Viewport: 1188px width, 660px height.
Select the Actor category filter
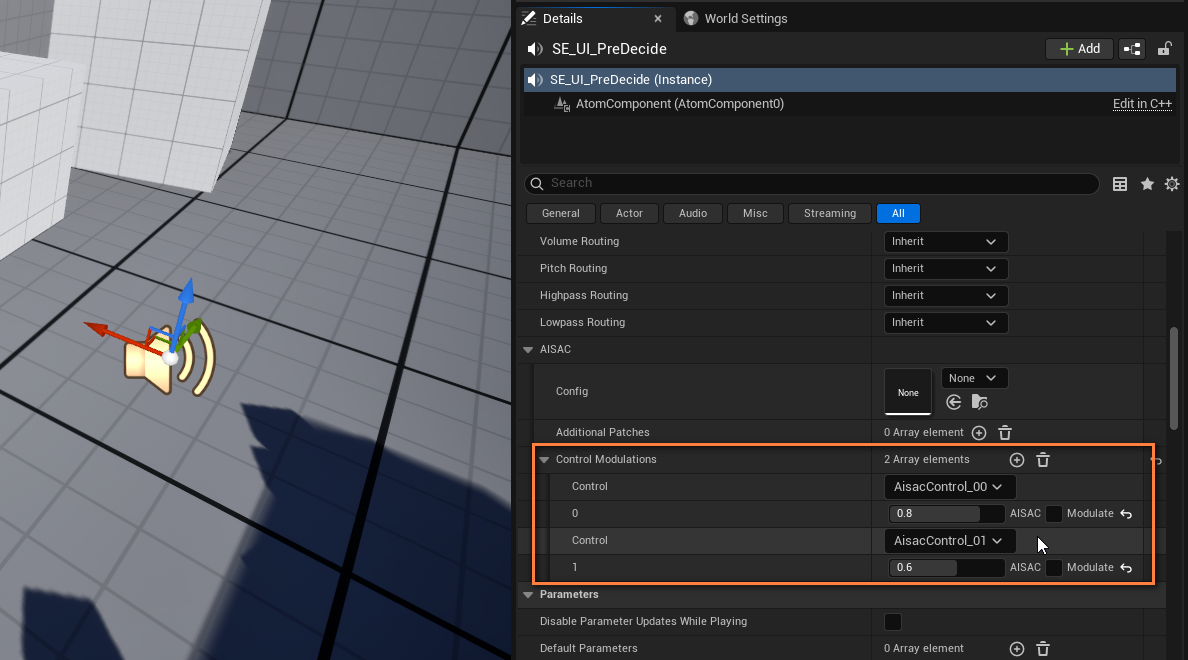pos(629,214)
